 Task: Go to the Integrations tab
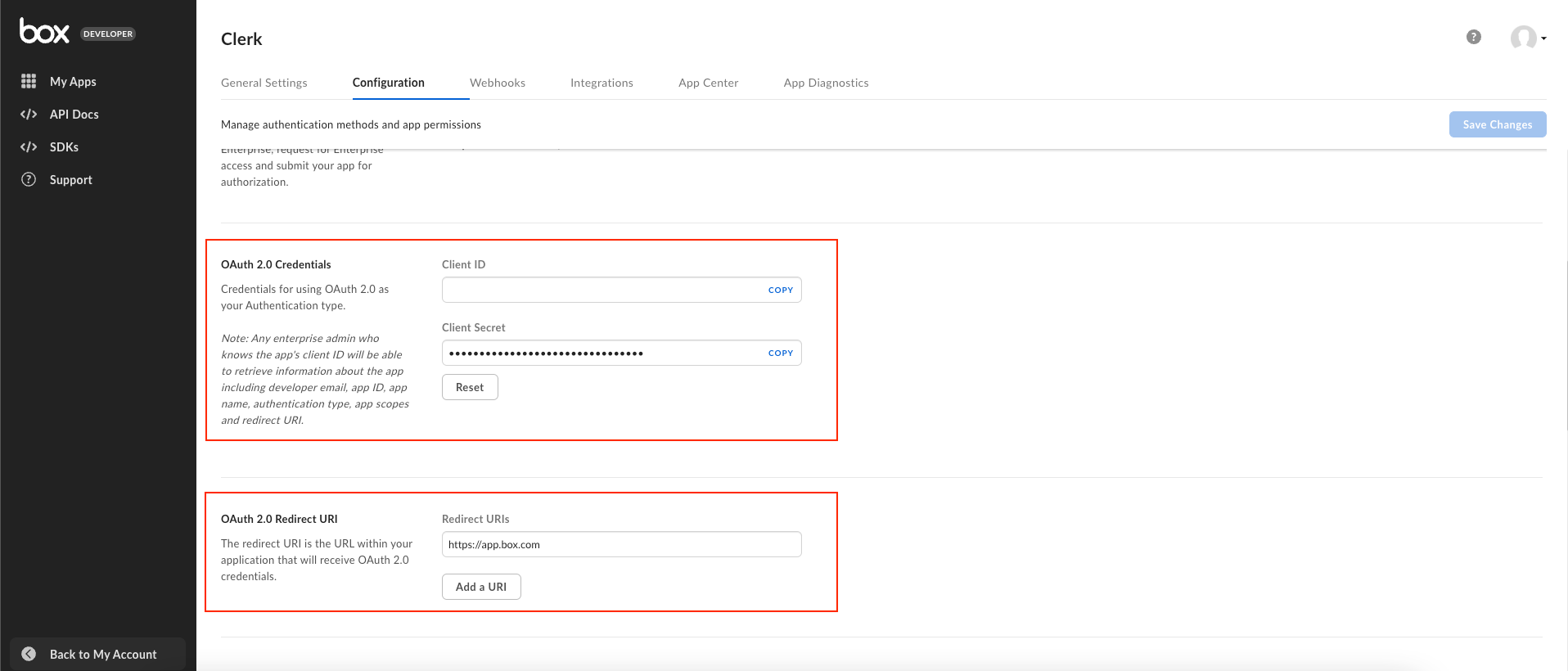(x=602, y=83)
